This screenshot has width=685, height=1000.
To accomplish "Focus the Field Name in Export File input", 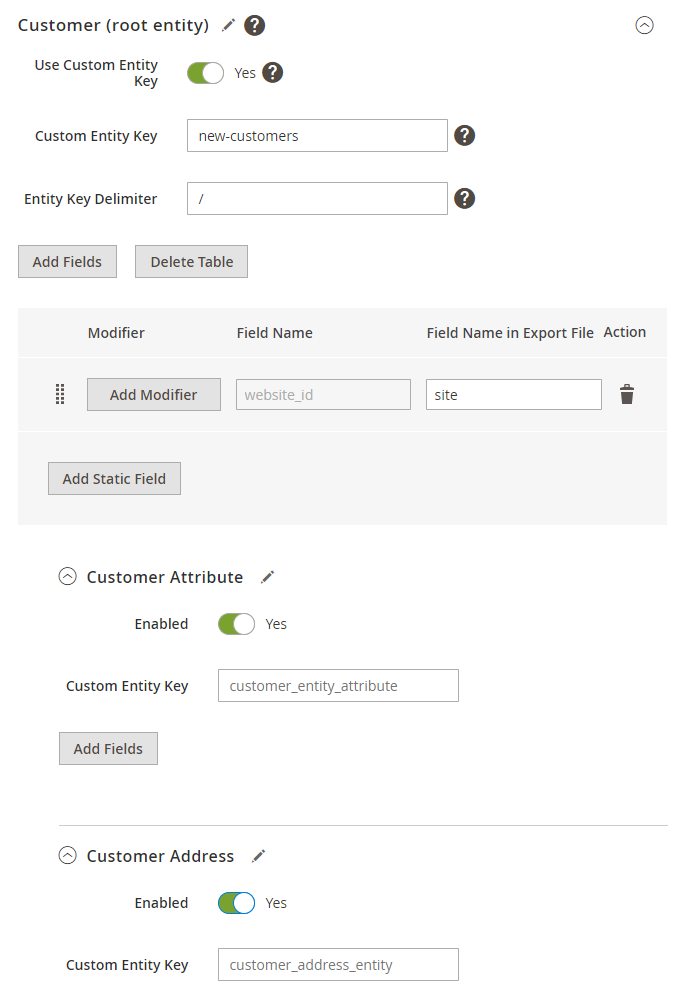I will 514,395.
